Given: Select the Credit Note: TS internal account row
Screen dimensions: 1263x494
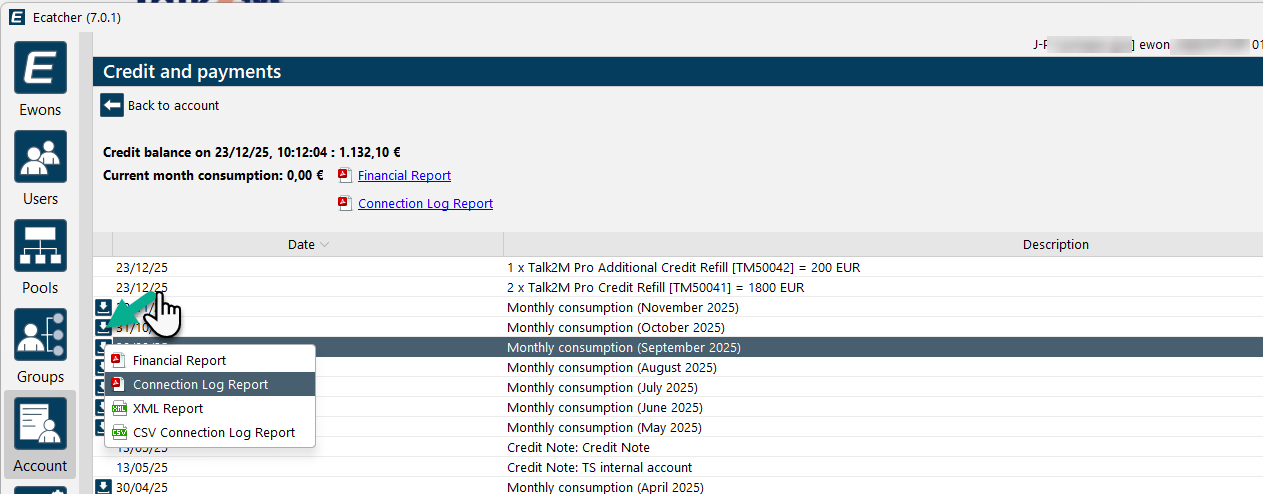Looking at the screenshot, I should [x=599, y=467].
